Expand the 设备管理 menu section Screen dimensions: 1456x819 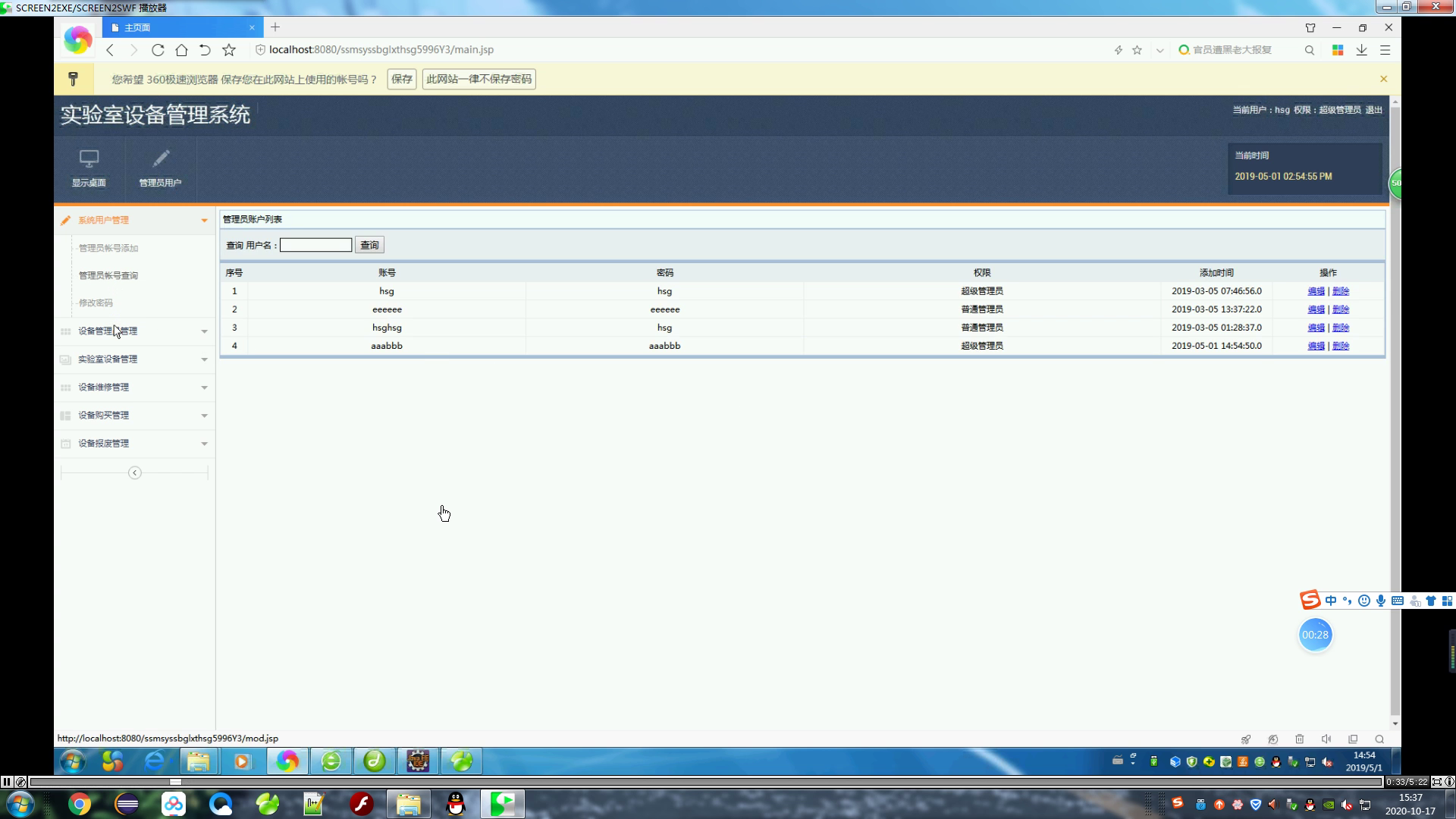tap(134, 331)
